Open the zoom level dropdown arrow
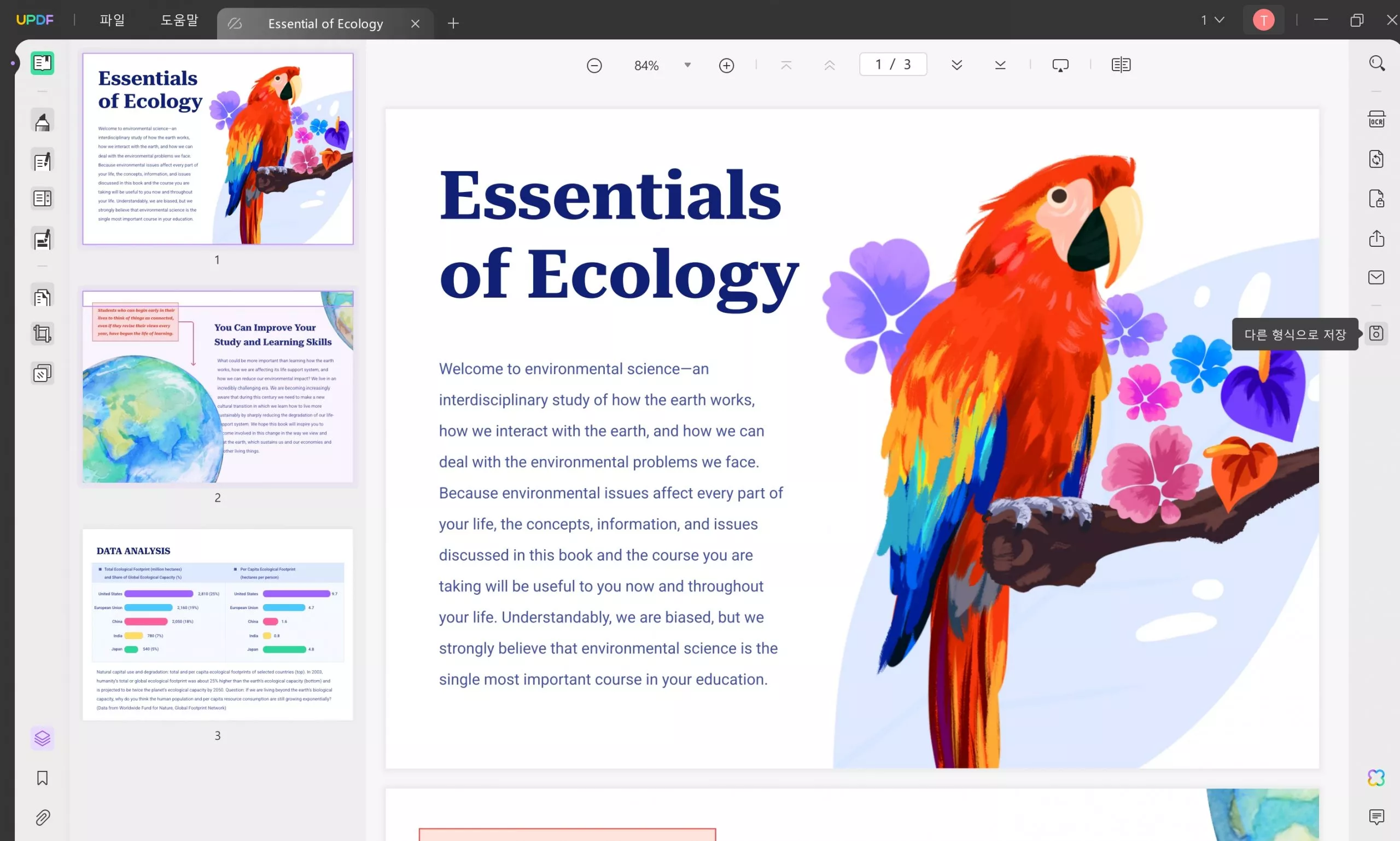 click(x=687, y=65)
